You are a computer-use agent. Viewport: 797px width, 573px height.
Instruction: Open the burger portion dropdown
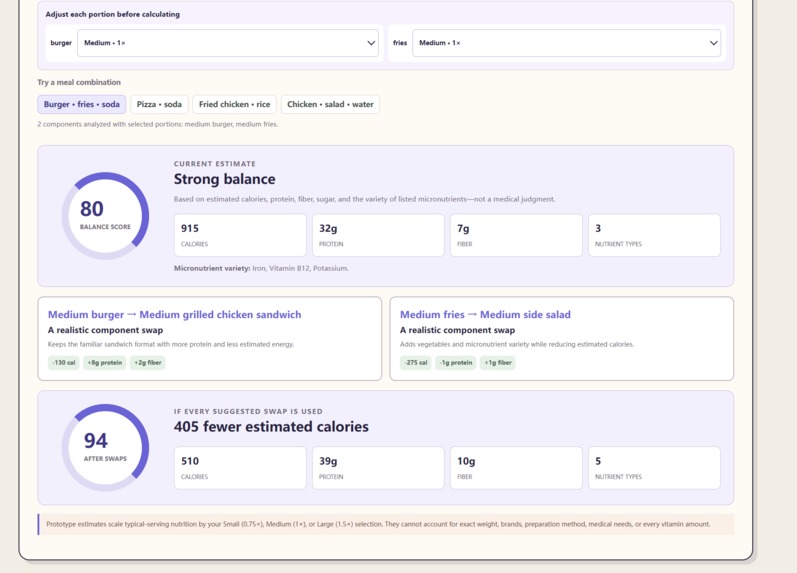coord(228,43)
